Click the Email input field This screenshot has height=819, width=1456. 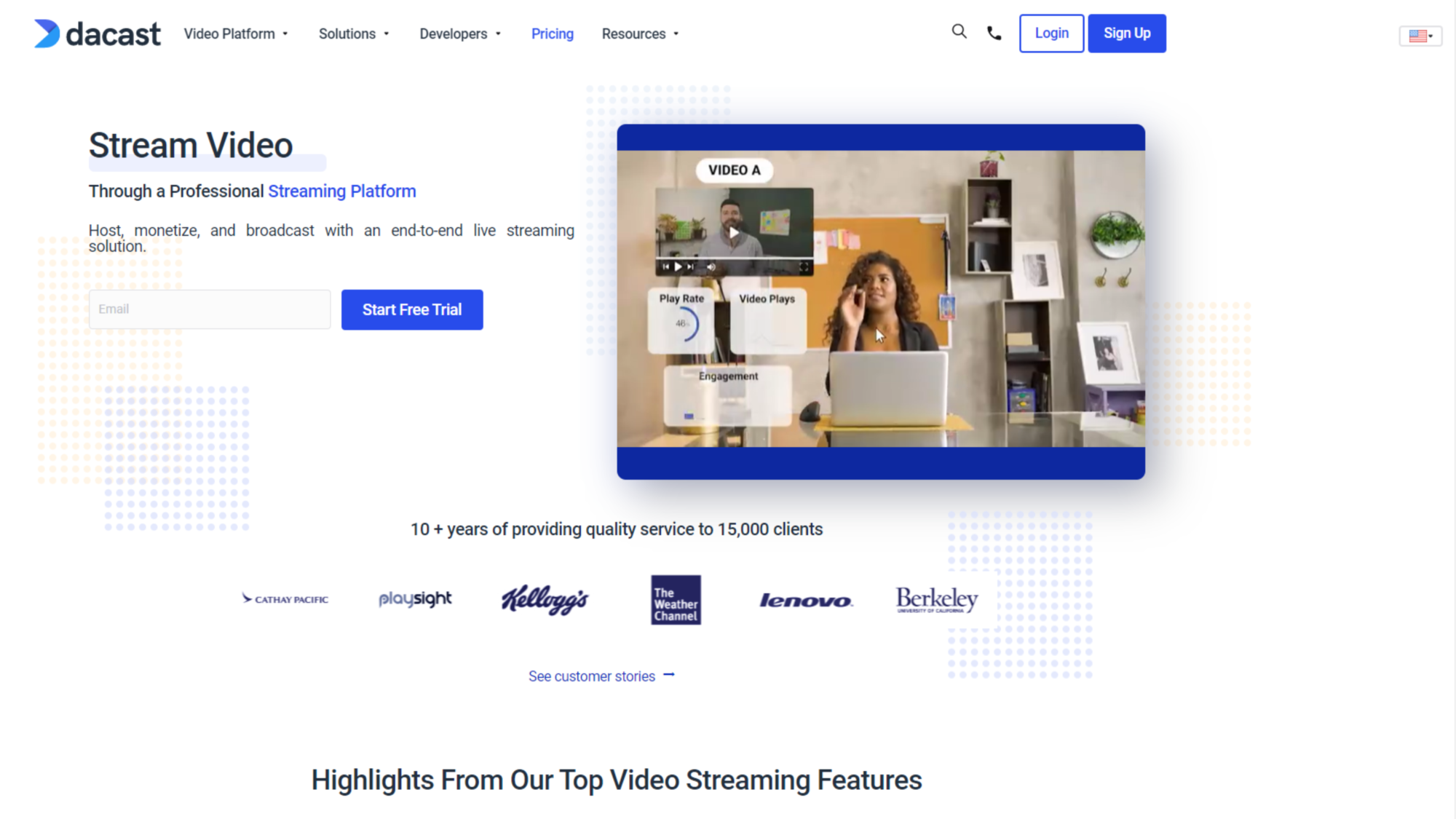[x=210, y=309]
